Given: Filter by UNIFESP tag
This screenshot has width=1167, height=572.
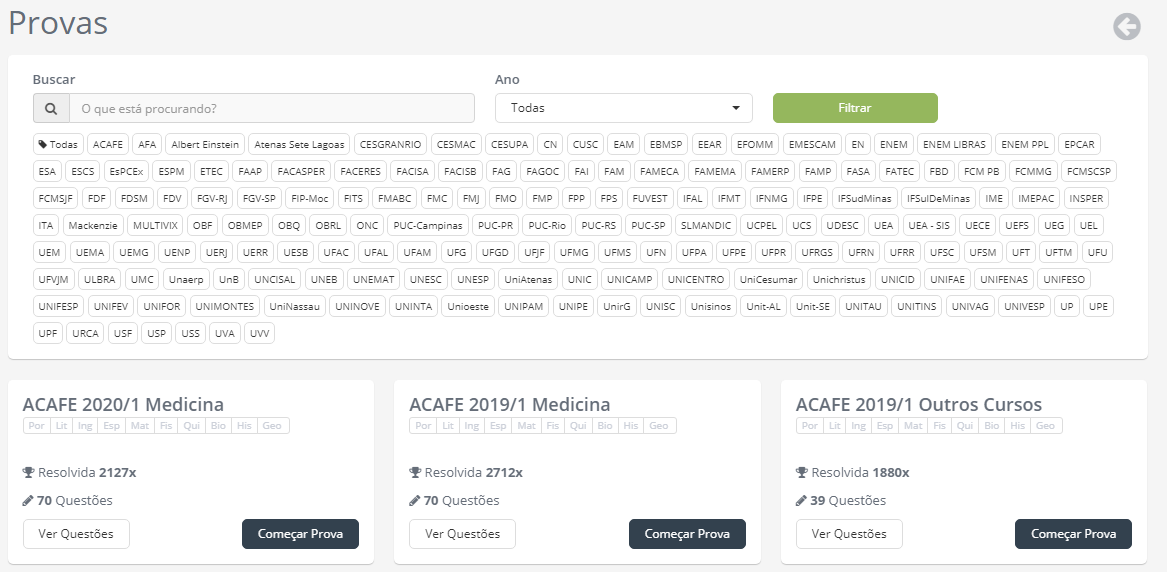Looking at the screenshot, I should point(58,306).
